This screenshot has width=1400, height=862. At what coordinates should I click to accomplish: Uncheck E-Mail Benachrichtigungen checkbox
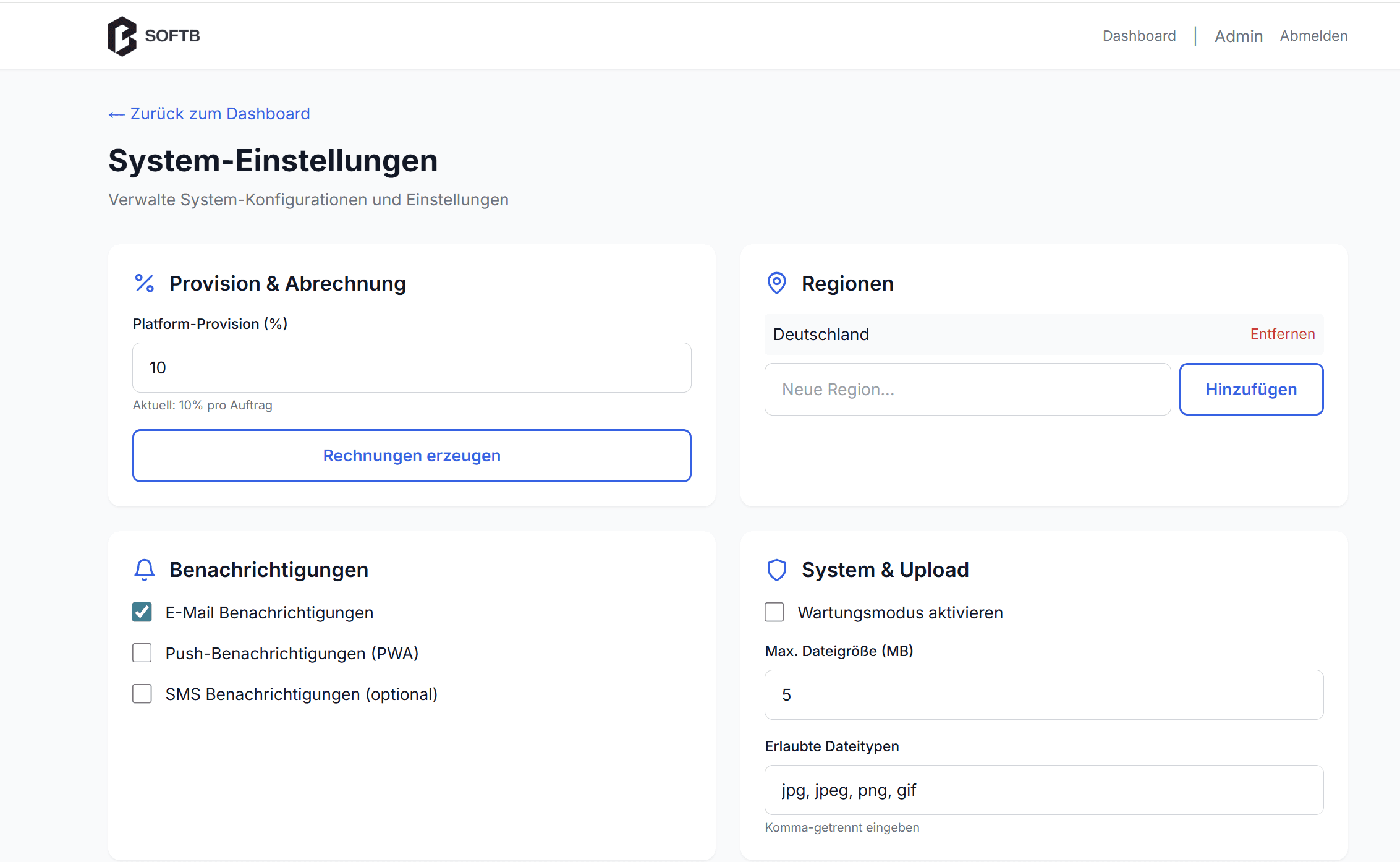click(x=142, y=612)
